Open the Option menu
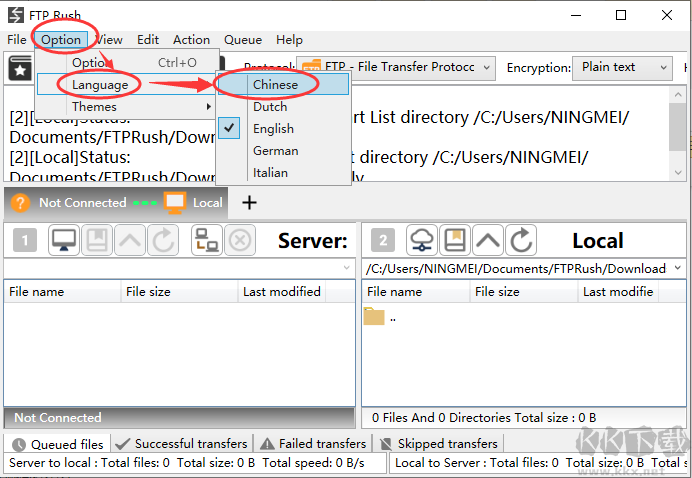The width and height of the screenshot is (692, 478). 61,40
